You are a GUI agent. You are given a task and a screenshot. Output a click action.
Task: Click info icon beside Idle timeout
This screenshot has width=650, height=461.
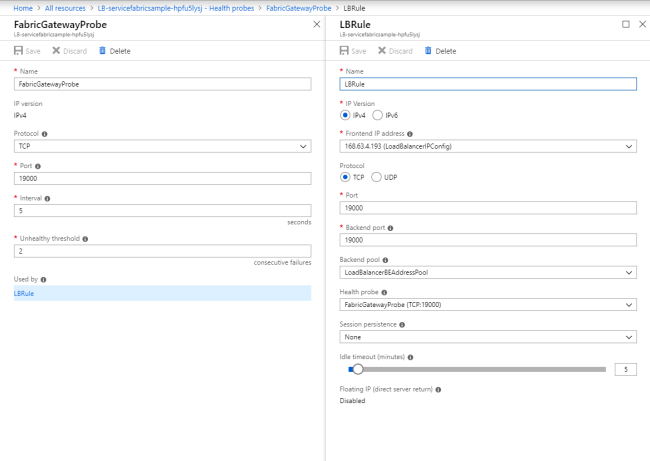[x=410, y=357]
